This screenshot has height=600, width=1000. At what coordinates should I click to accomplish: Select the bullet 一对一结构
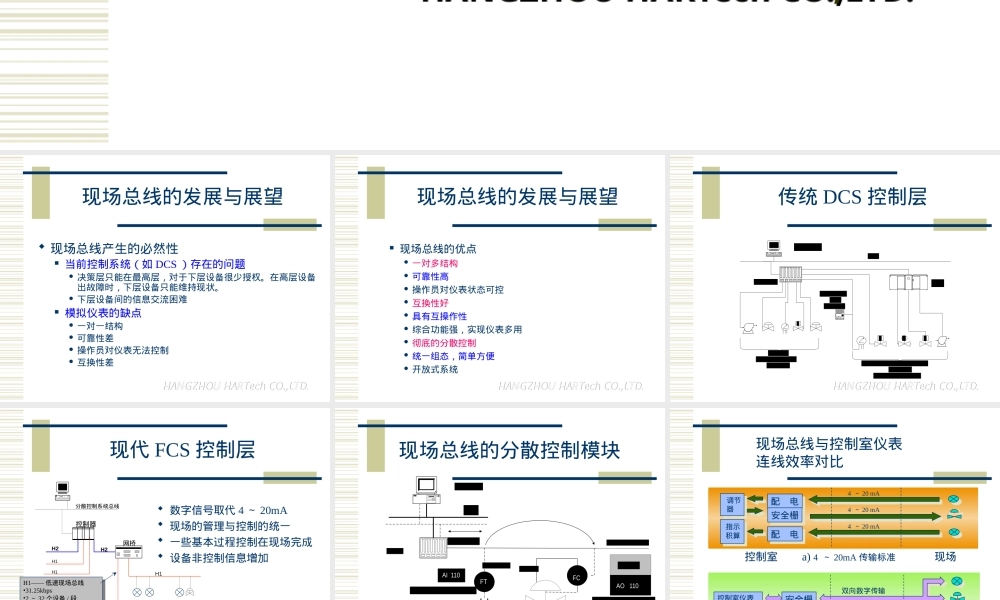coord(100,326)
